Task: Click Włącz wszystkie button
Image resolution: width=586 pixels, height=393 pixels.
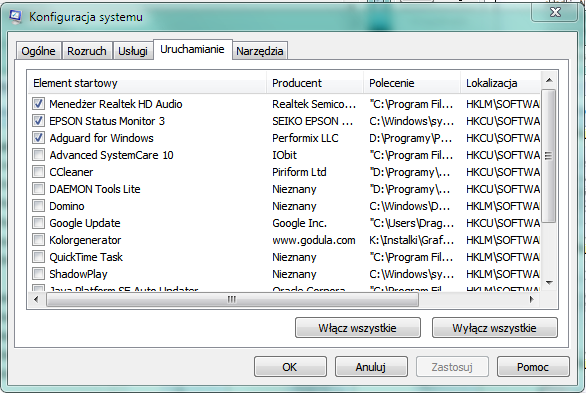Action: click(x=358, y=328)
